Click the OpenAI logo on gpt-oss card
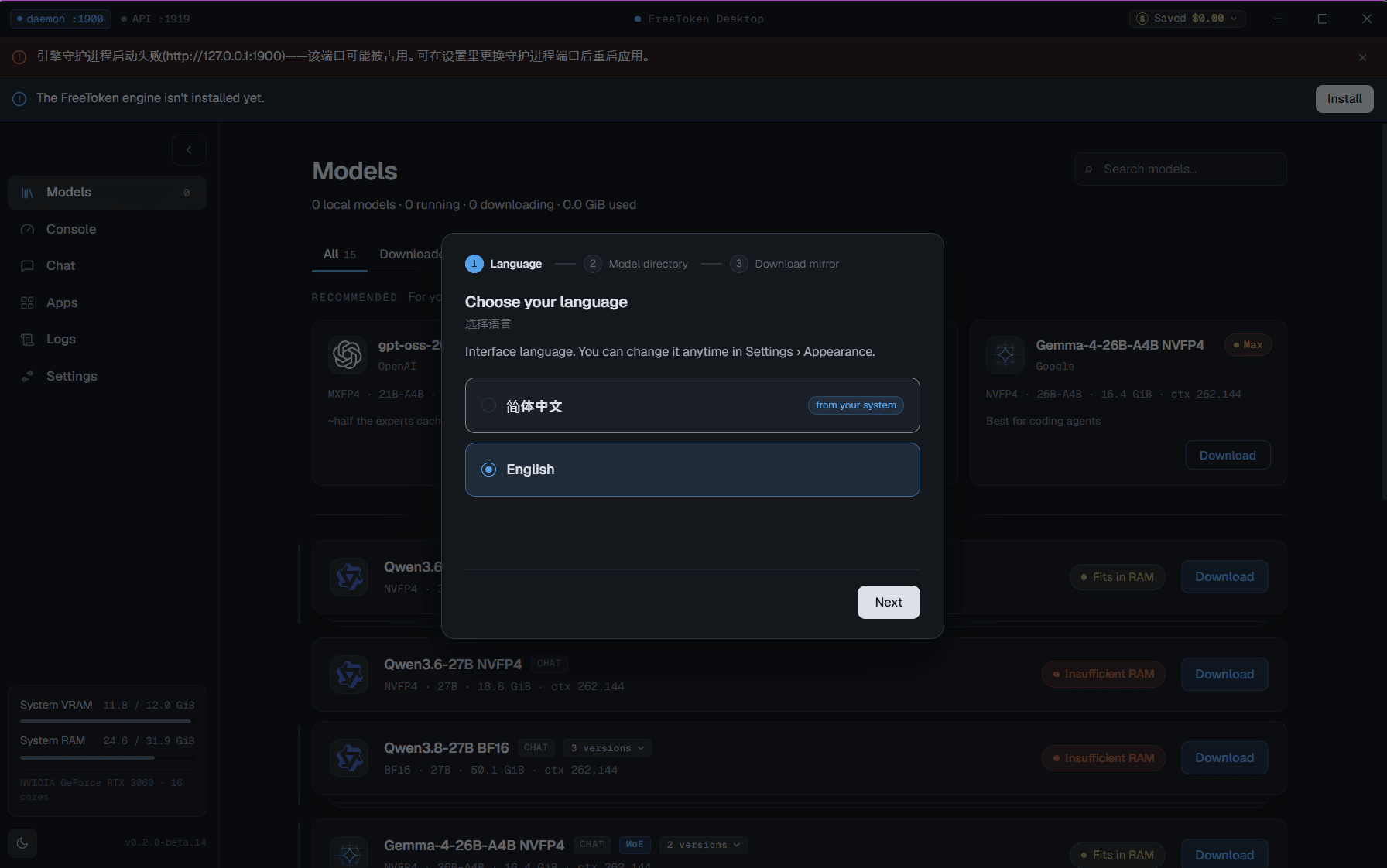 pos(348,355)
